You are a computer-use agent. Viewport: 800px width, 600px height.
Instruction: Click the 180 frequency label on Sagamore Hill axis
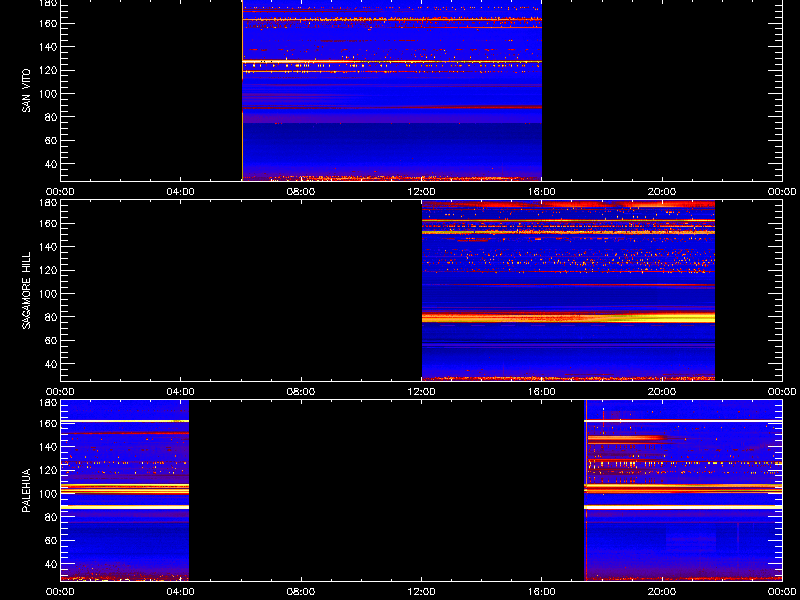(48, 203)
